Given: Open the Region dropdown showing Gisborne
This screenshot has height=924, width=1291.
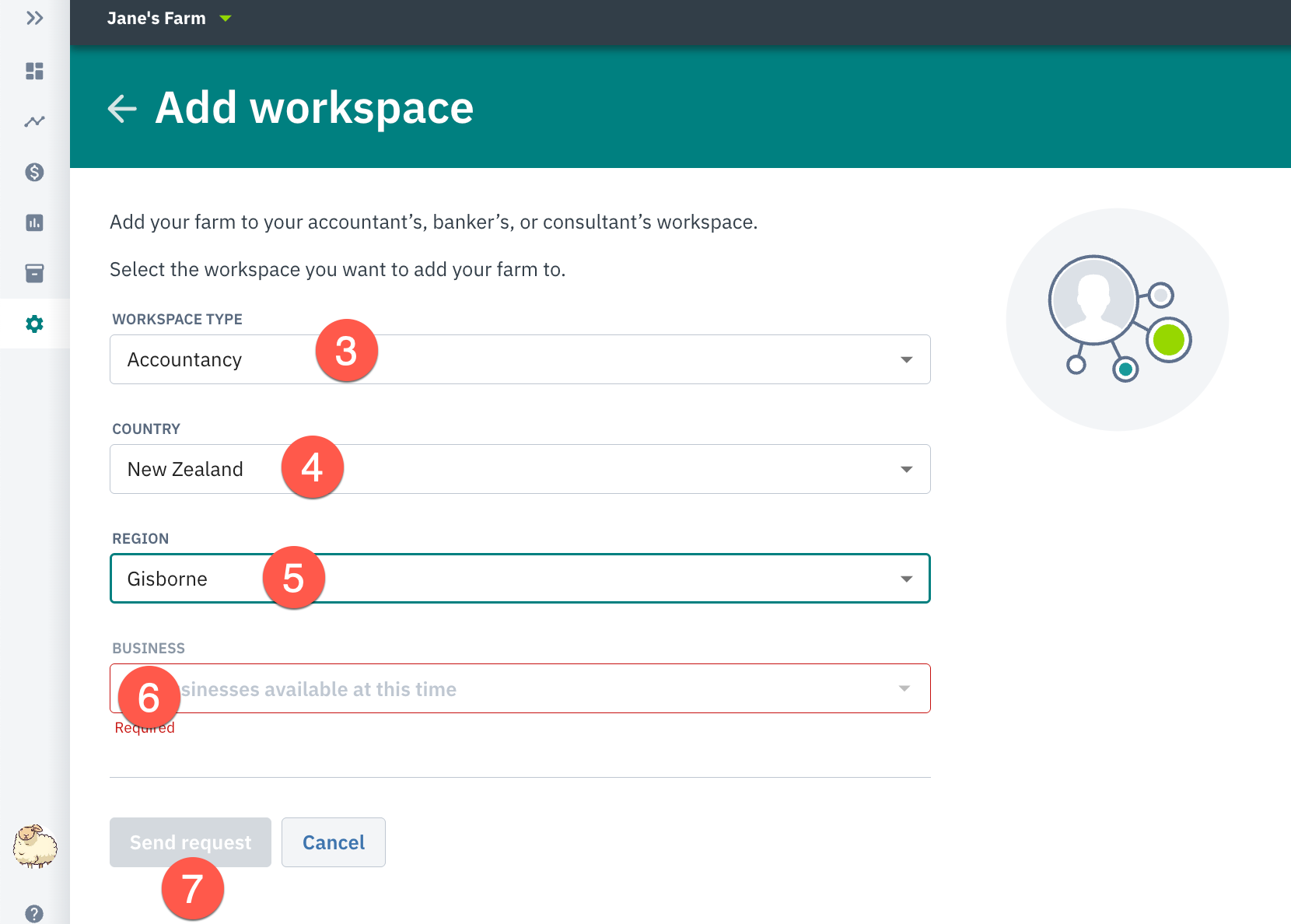Looking at the screenshot, I should click(x=520, y=579).
